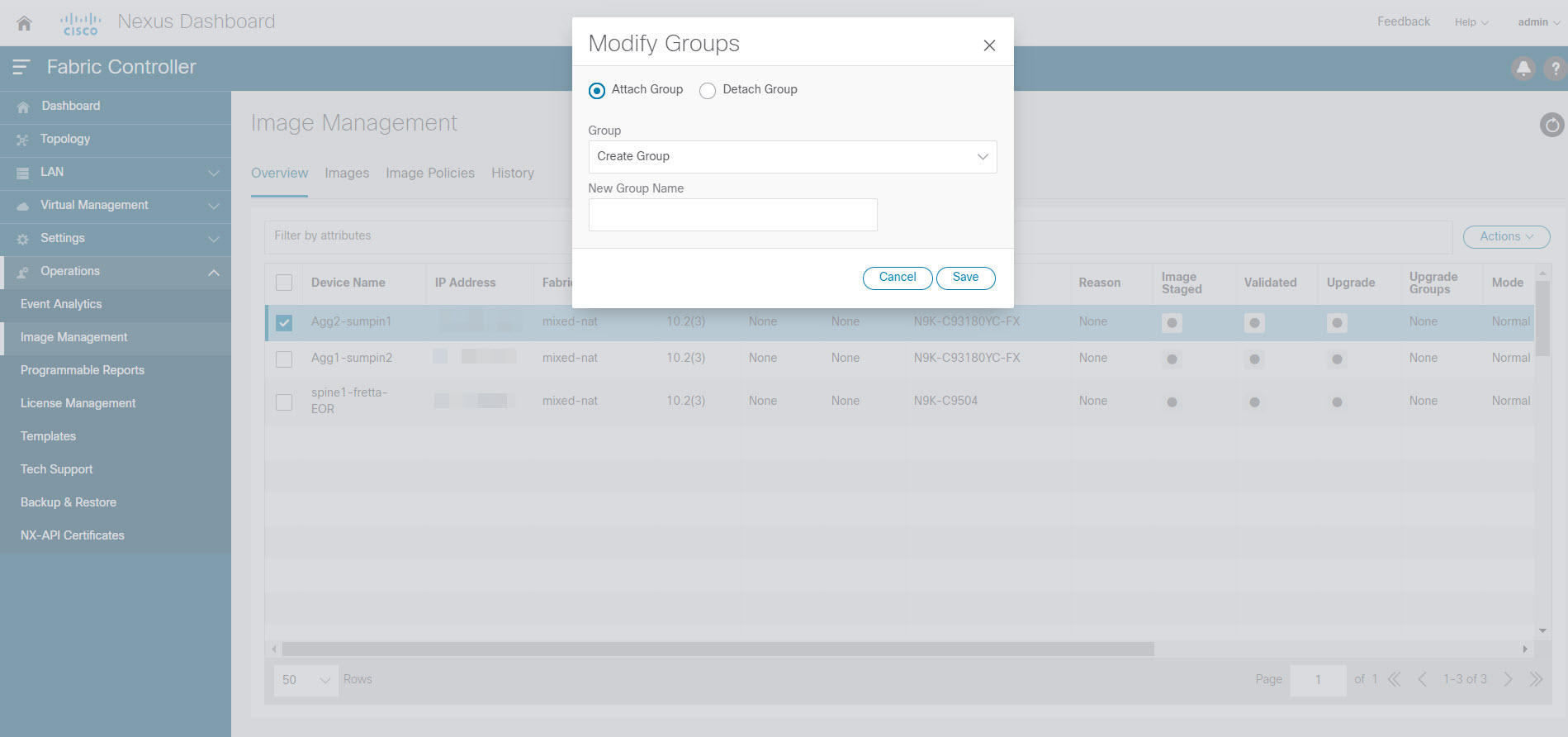
Task: Open the help question mark icon
Action: pyautogui.click(x=1556, y=69)
